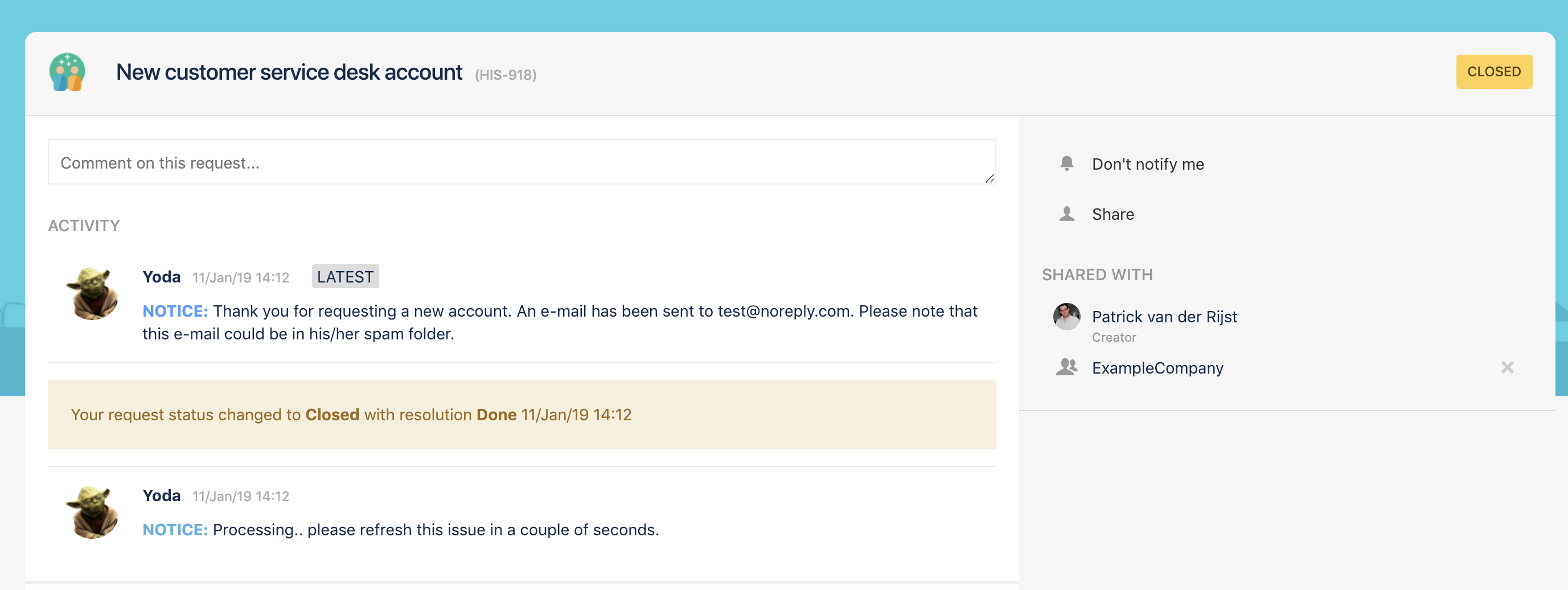Click Patrick van der Rijst's avatar
This screenshot has height=590, width=1568.
(1066, 317)
